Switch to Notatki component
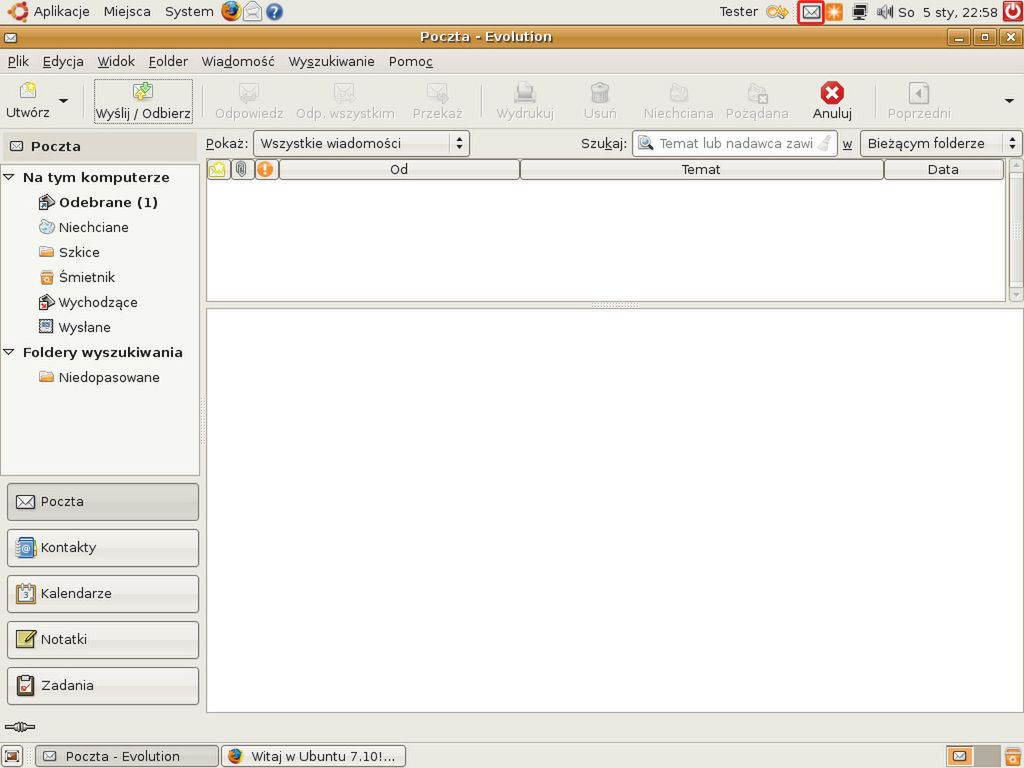Screen dimensions: 1024x768 coord(103,639)
